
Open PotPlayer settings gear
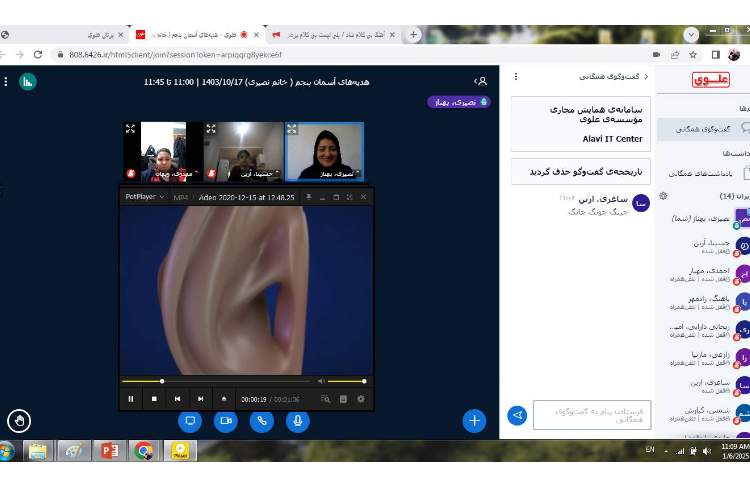pos(361,399)
